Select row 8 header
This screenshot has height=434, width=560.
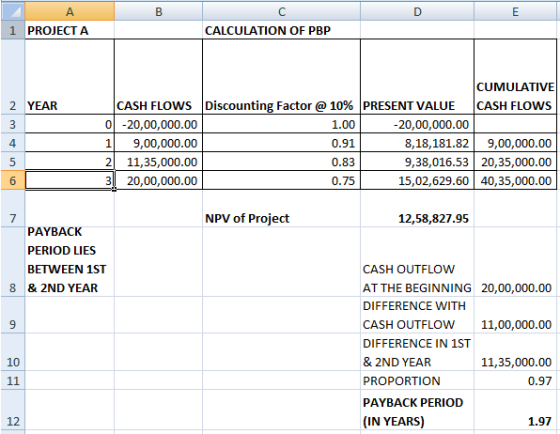tap(12, 261)
